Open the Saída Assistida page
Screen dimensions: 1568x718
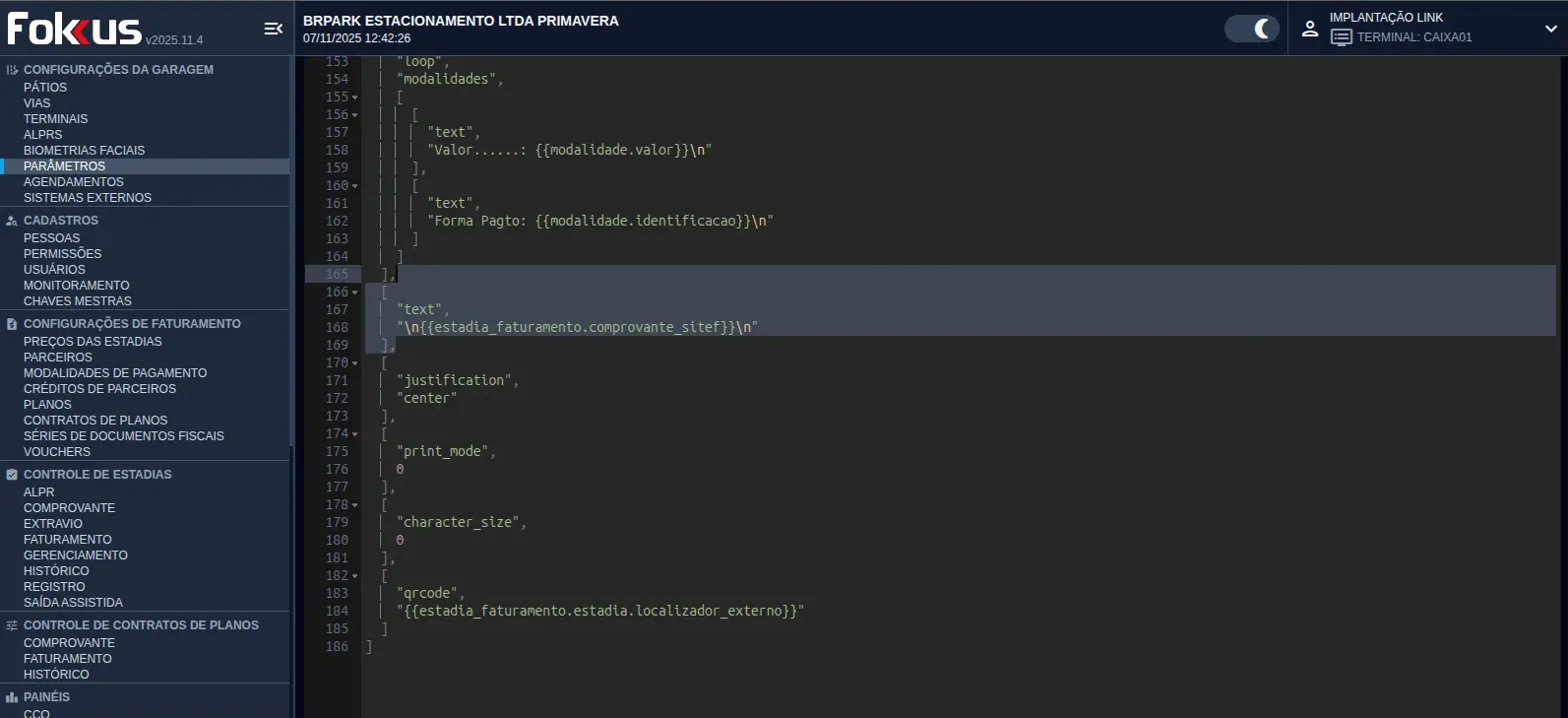pyautogui.click(x=73, y=603)
